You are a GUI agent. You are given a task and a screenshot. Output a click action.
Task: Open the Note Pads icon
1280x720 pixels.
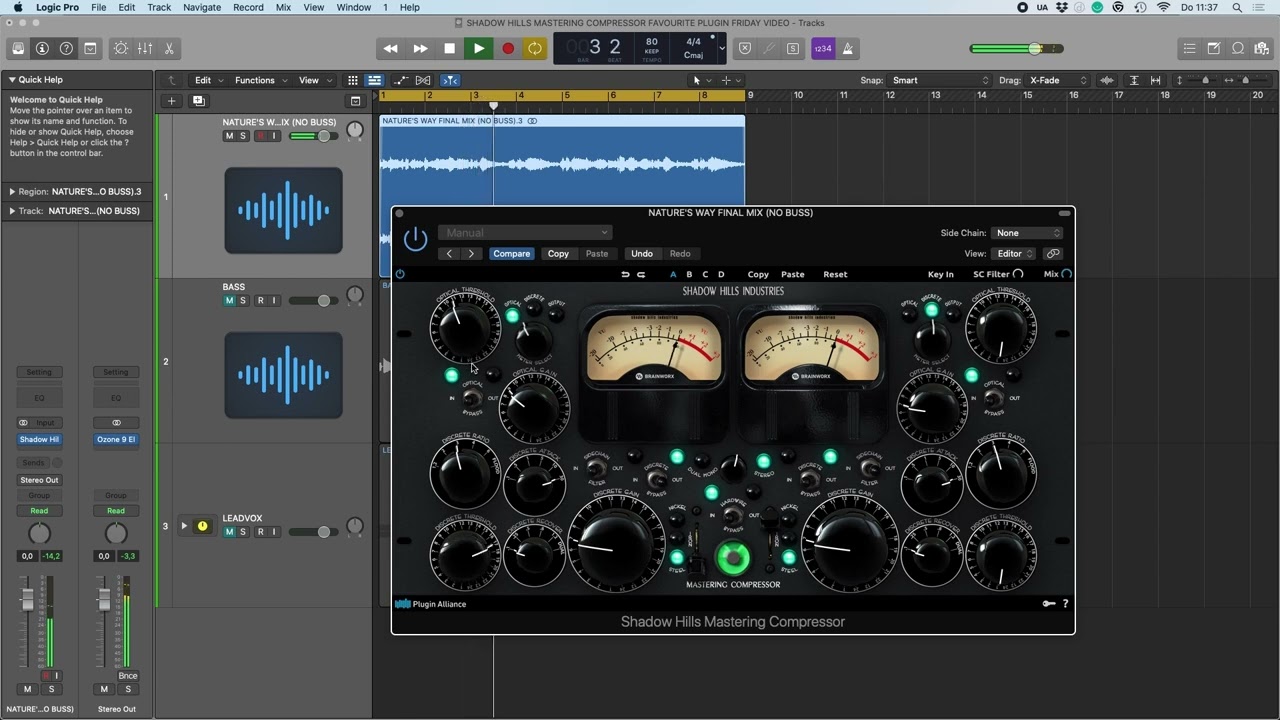(x=1214, y=48)
